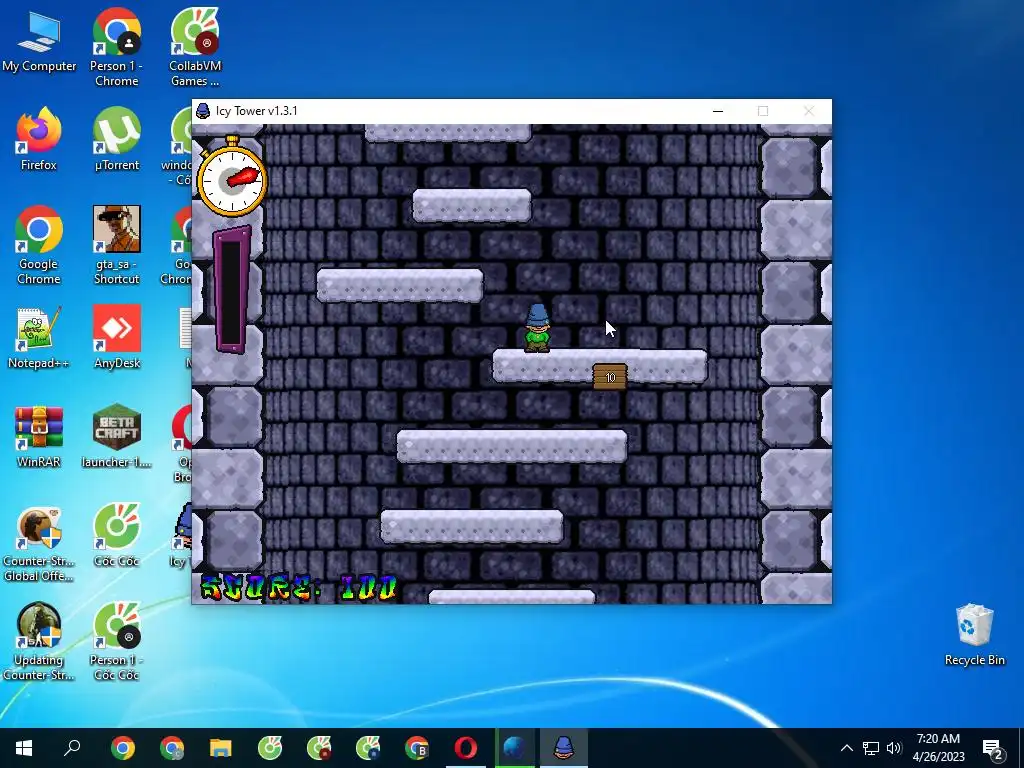This screenshot has height=768, width=1024.
Task: Select the Updating Counter-Strike desktop icon
Action: pyautogui.click(x=39, y=643)
